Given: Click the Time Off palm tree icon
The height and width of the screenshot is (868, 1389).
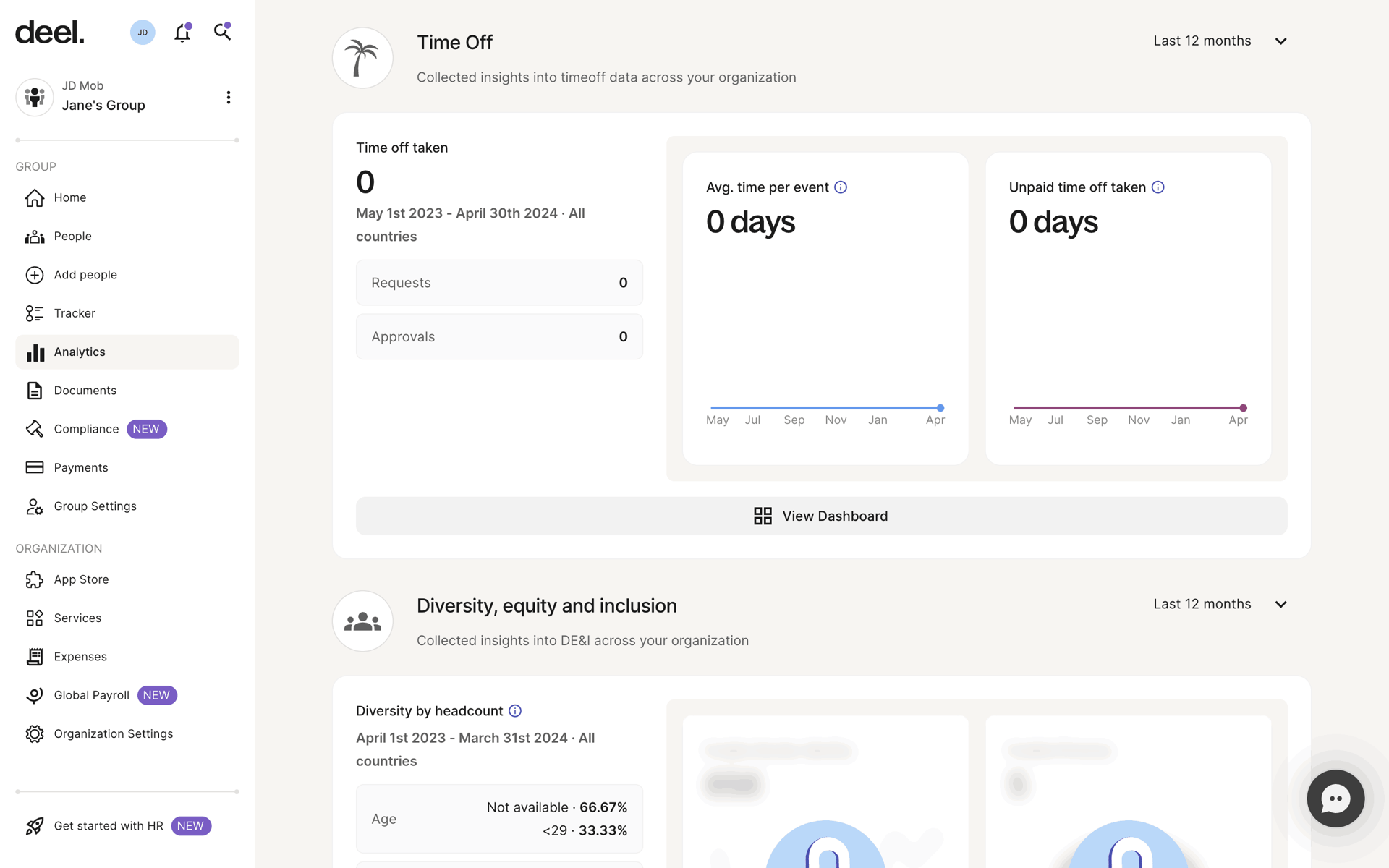Looking at the screenshot, I should [362, 58].
